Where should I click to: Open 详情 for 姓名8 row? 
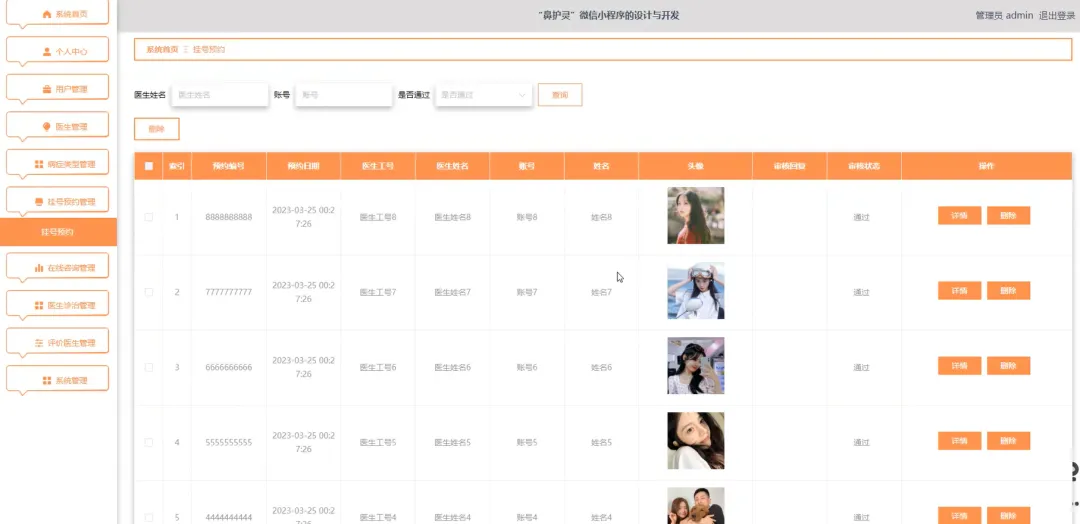959,216
